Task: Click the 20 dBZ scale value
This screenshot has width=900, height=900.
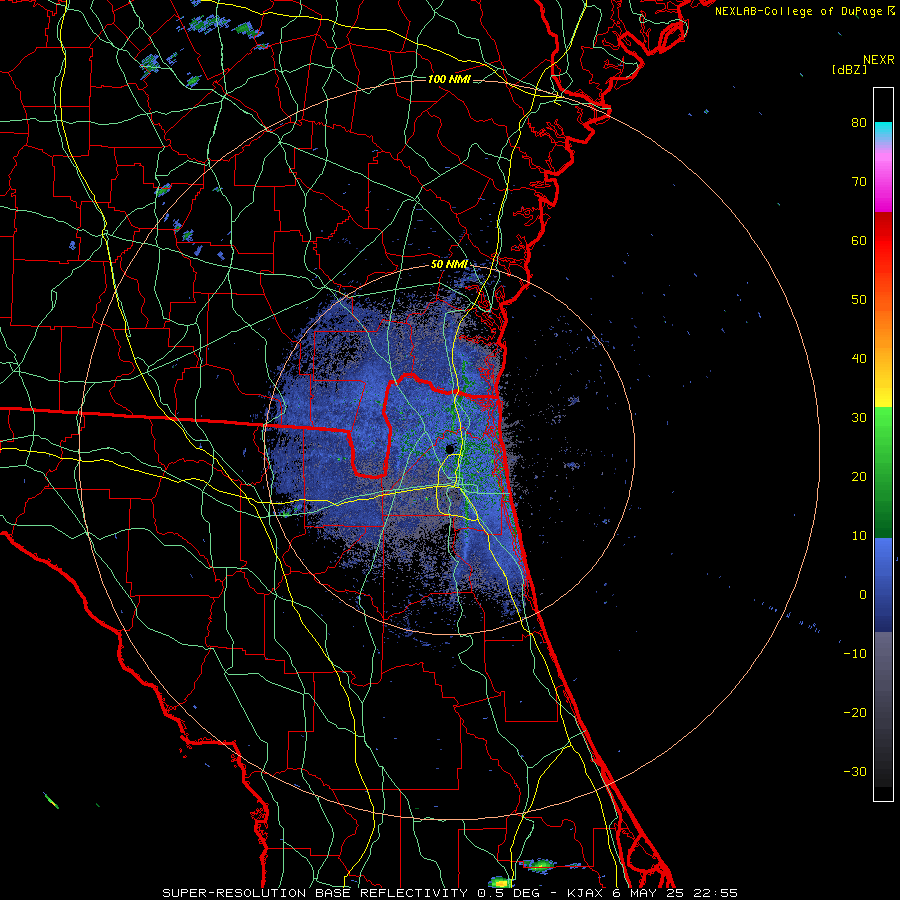Action: click(859, 477)
